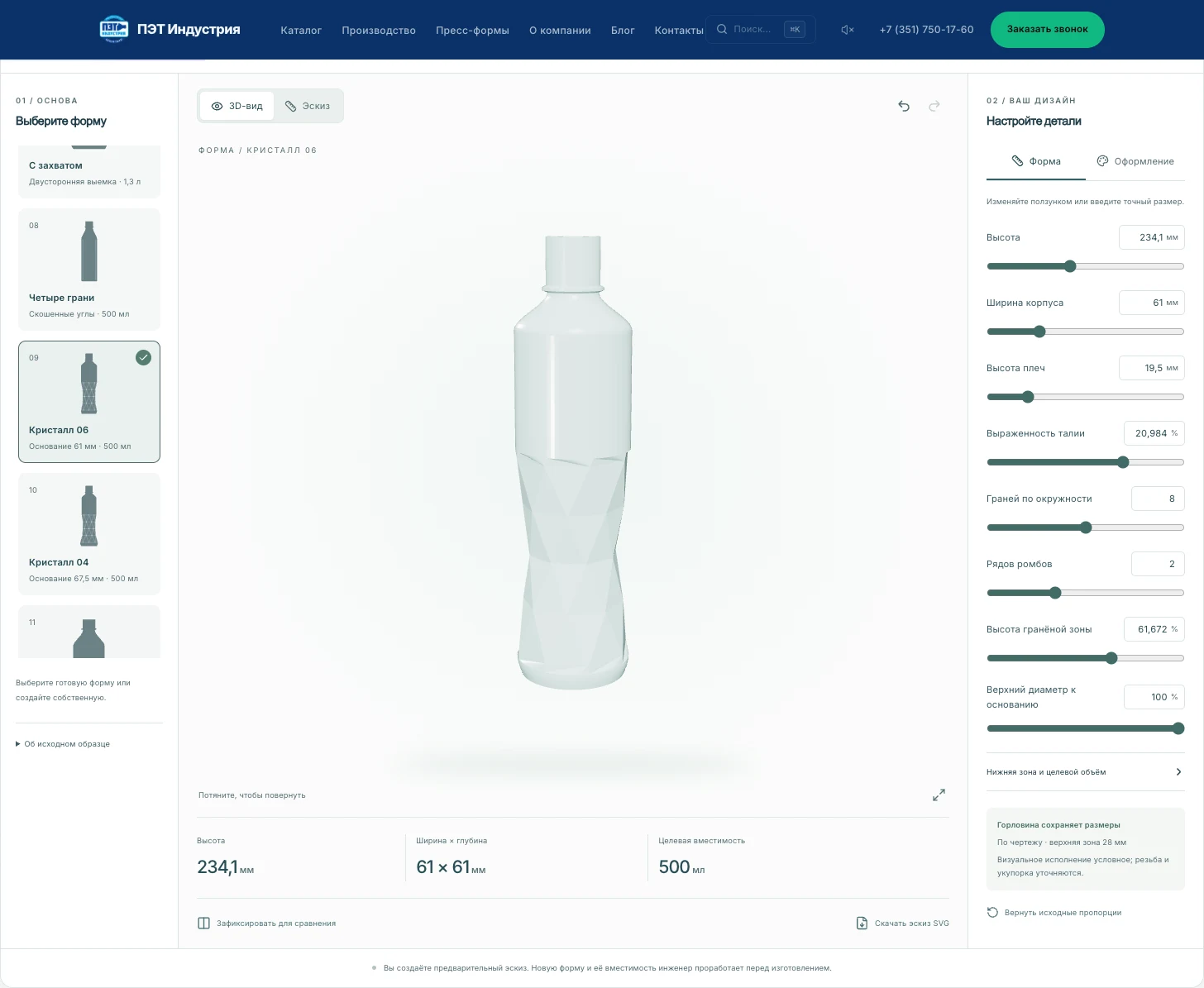Redo the reverted change
Viewport: 1204px width, 988px height.
click(934, 106)
